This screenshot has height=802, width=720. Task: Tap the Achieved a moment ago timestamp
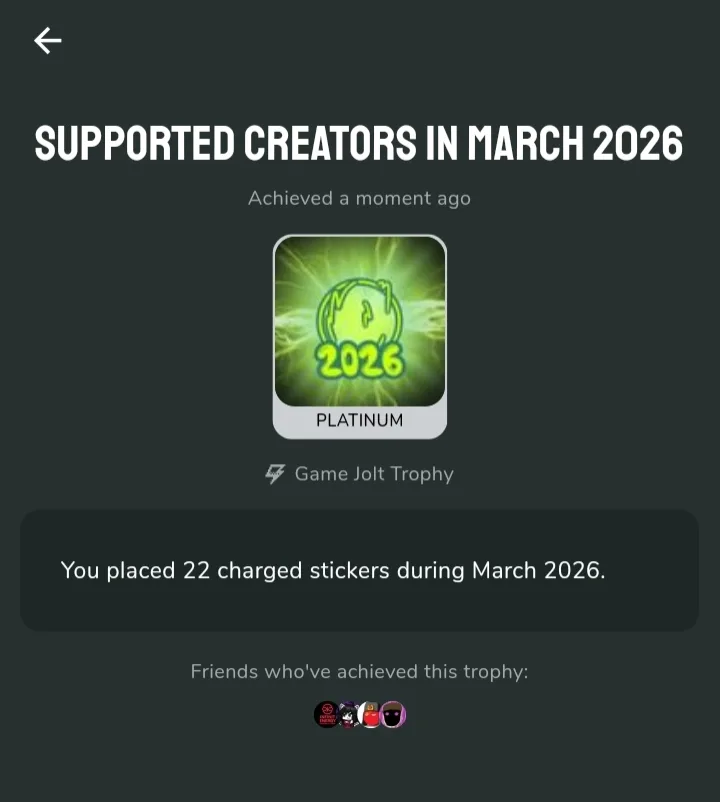tap(359, 198)
